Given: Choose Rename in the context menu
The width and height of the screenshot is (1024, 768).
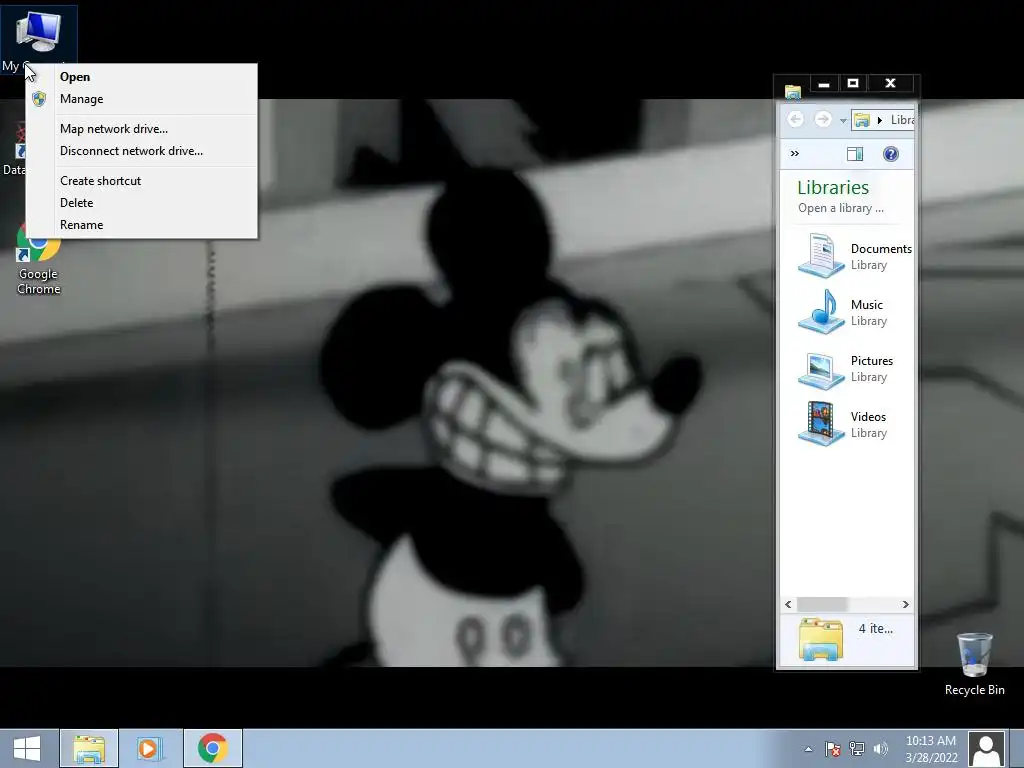Looking at the screenshot, I should tap(142, 225).
